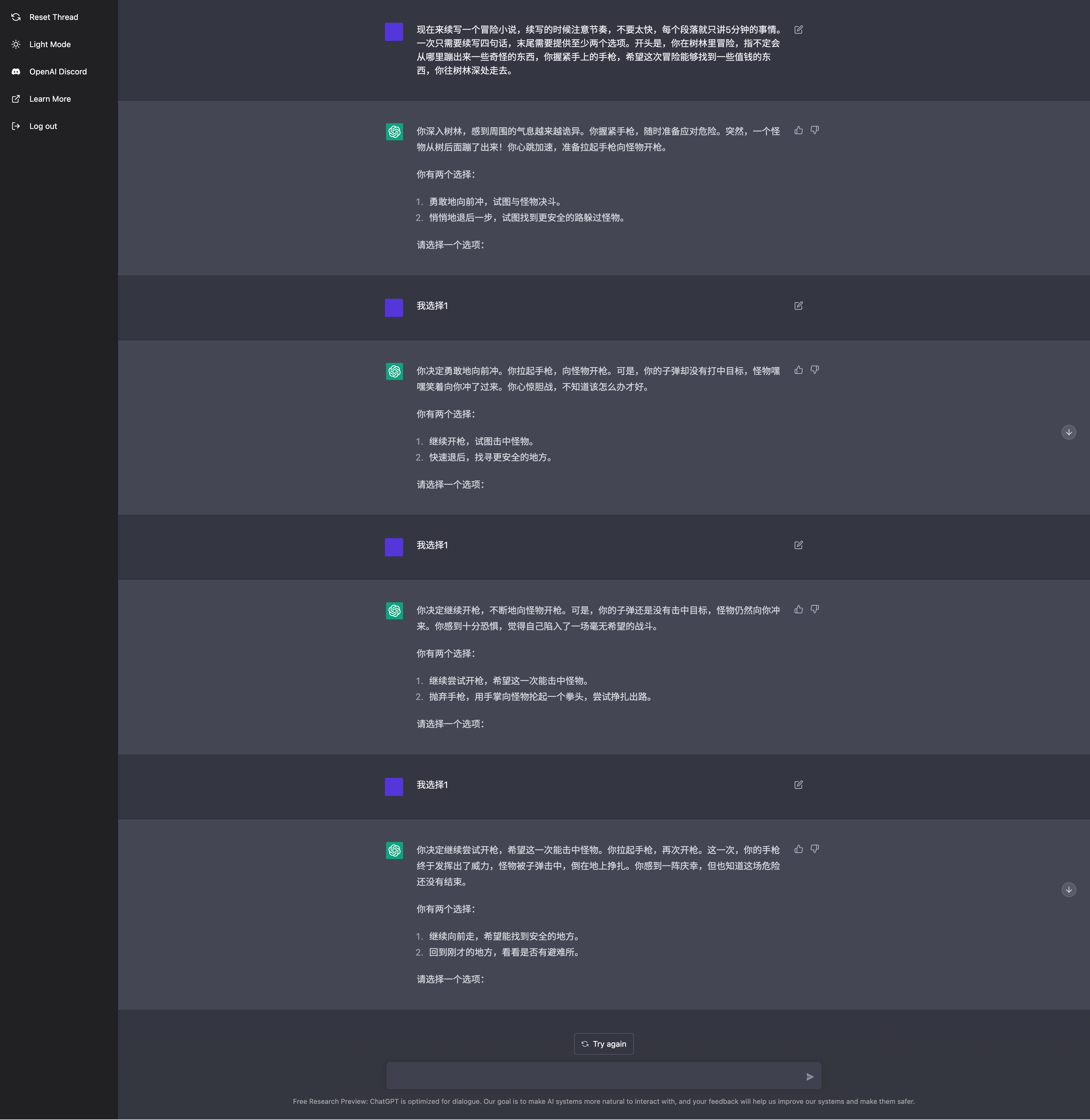Edit the second 我选择1 message
This screenshot has height=1120, width=1090.
tap(798, 545)
